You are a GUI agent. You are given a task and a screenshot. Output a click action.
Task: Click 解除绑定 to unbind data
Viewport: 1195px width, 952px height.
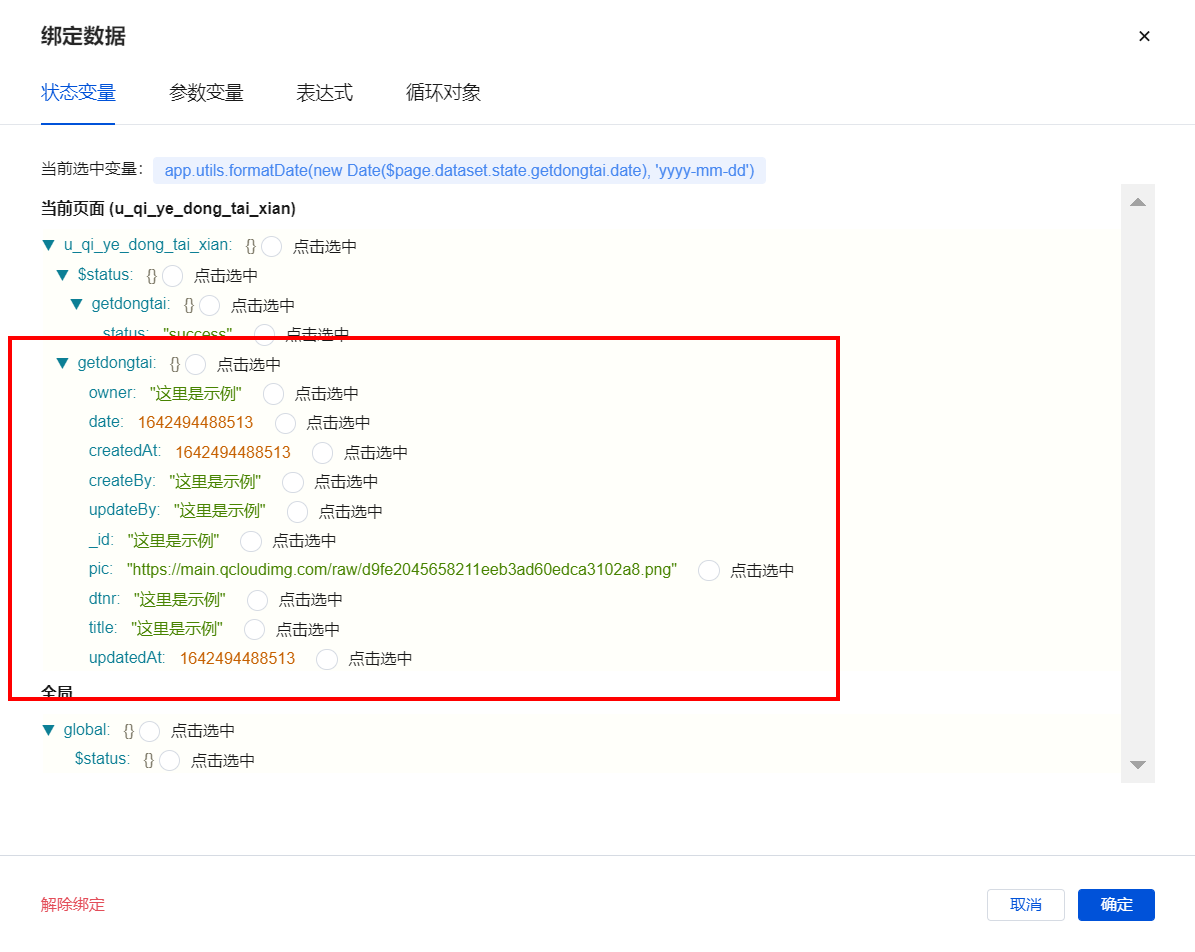click(x=72, y=905)
